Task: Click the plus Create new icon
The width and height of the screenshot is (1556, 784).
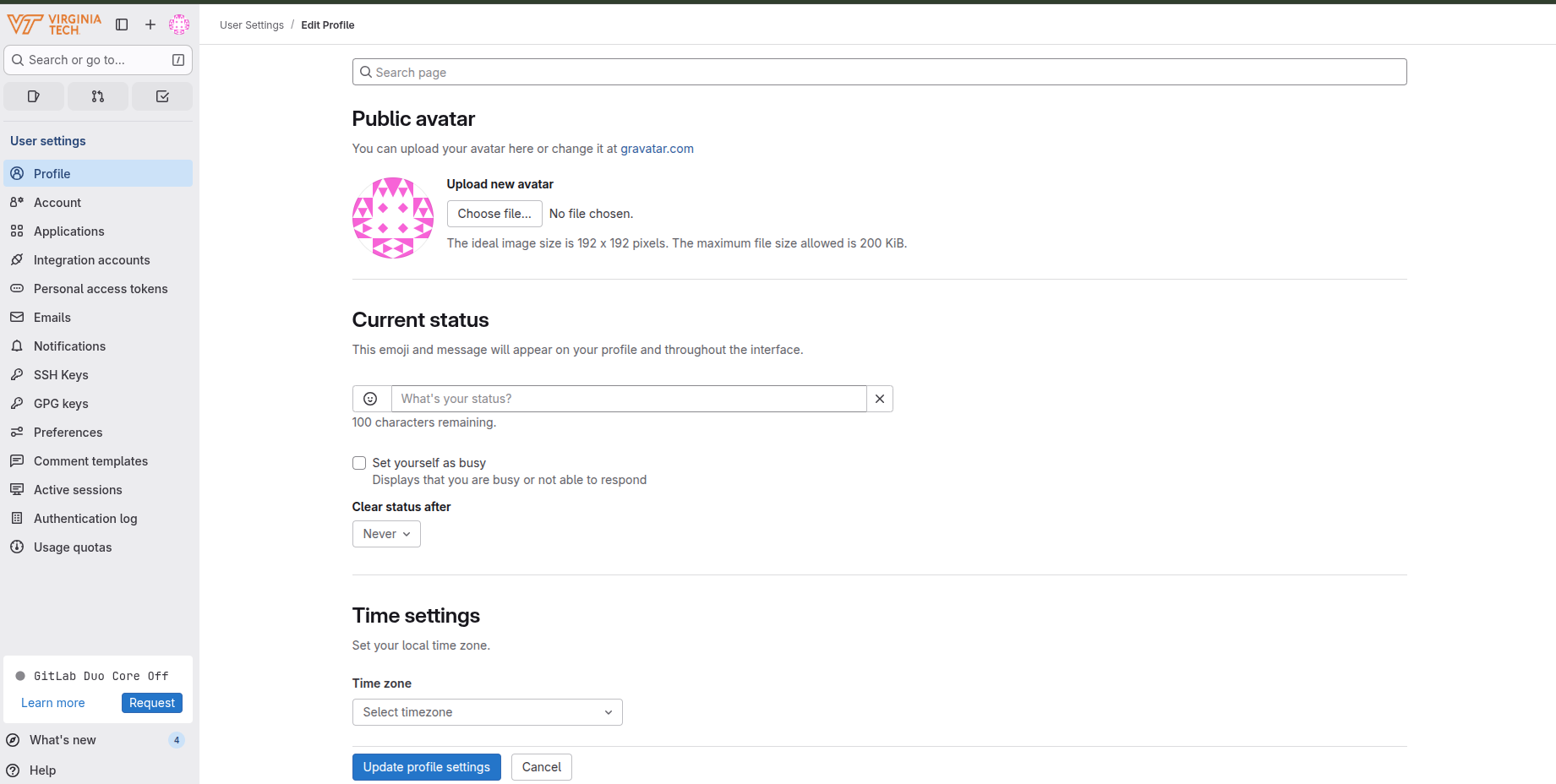Action: coord(150,24)
